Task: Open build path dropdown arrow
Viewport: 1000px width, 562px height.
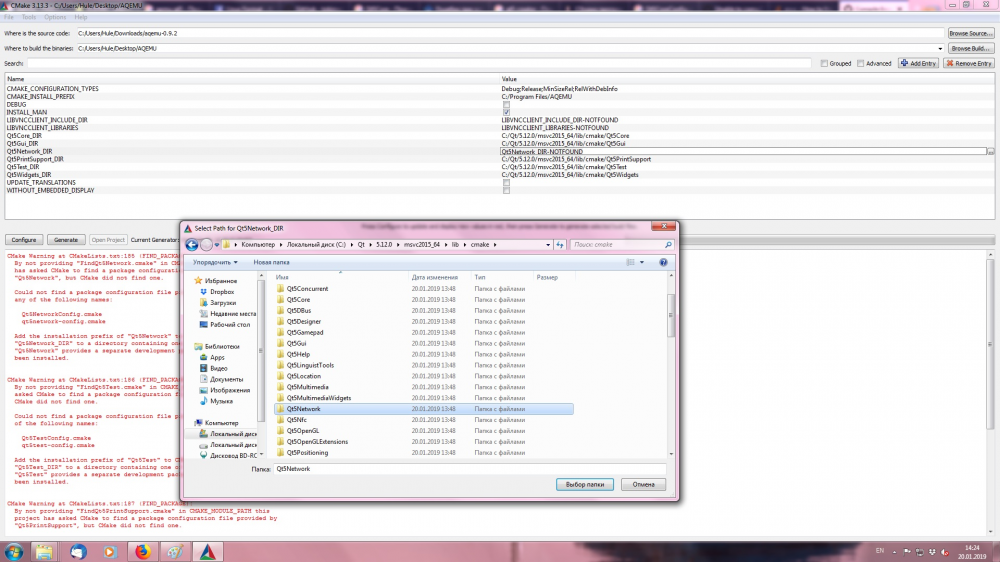Action: (x=939, y=48)
